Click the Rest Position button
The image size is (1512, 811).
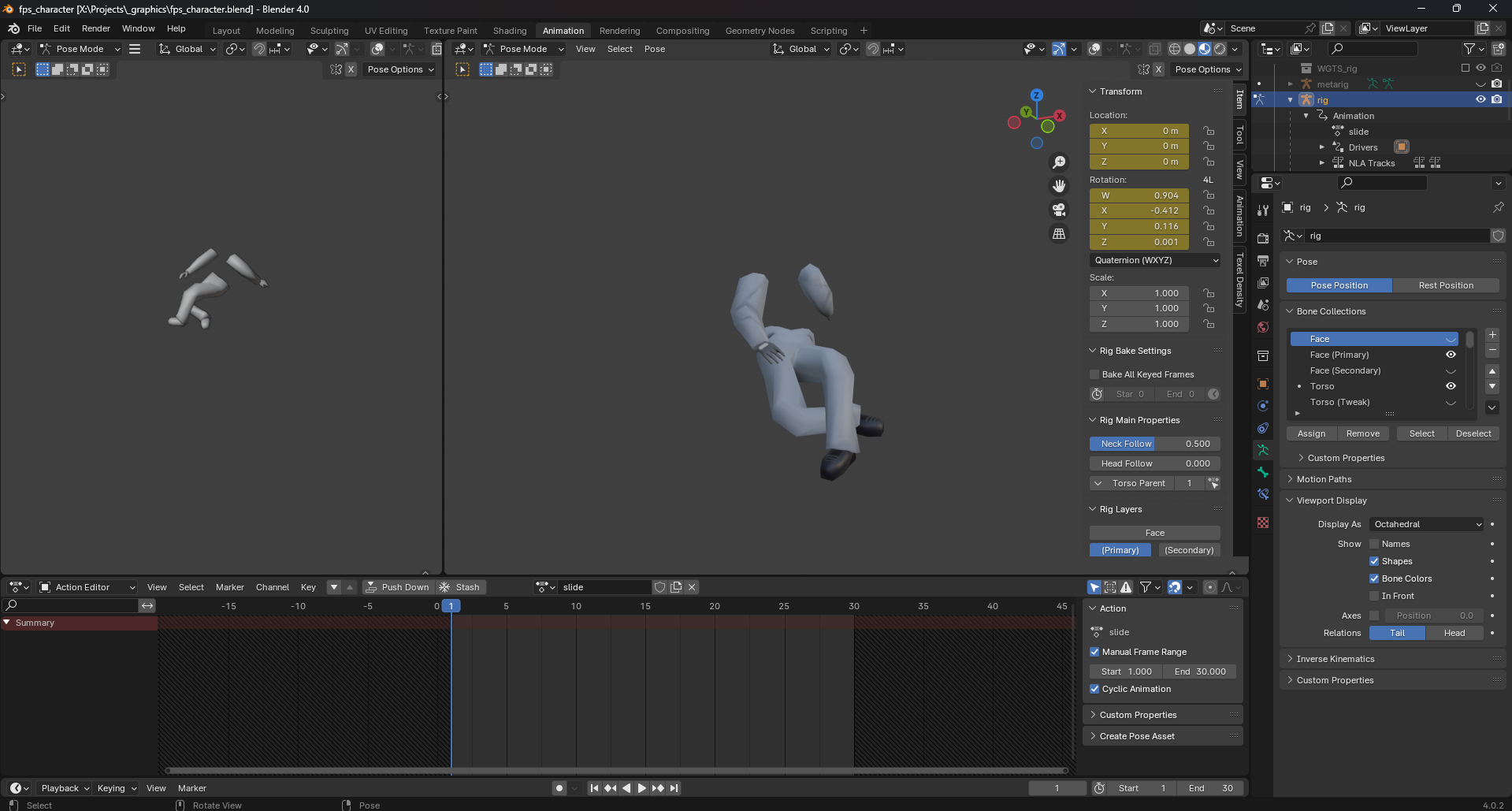click(1445, 285)
